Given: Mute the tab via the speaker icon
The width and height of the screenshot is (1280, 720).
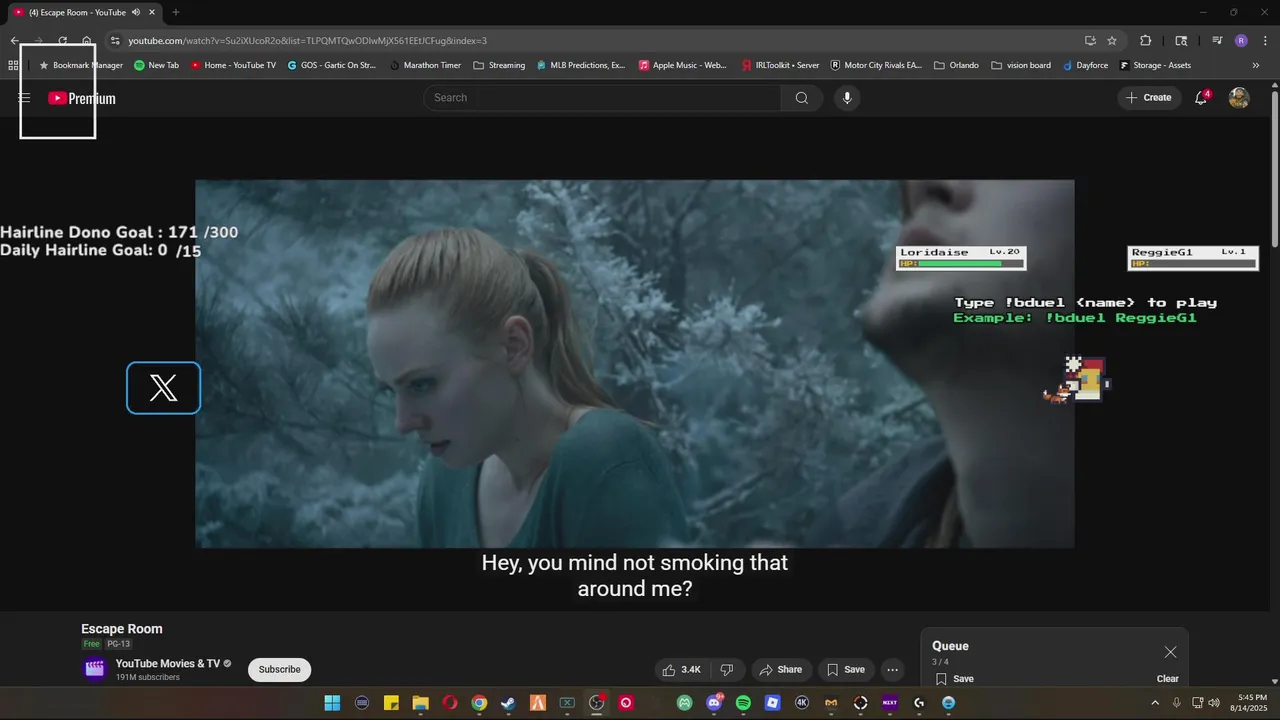Looking at the screenshot, I should pyautogui.click(x=136, y=12).
